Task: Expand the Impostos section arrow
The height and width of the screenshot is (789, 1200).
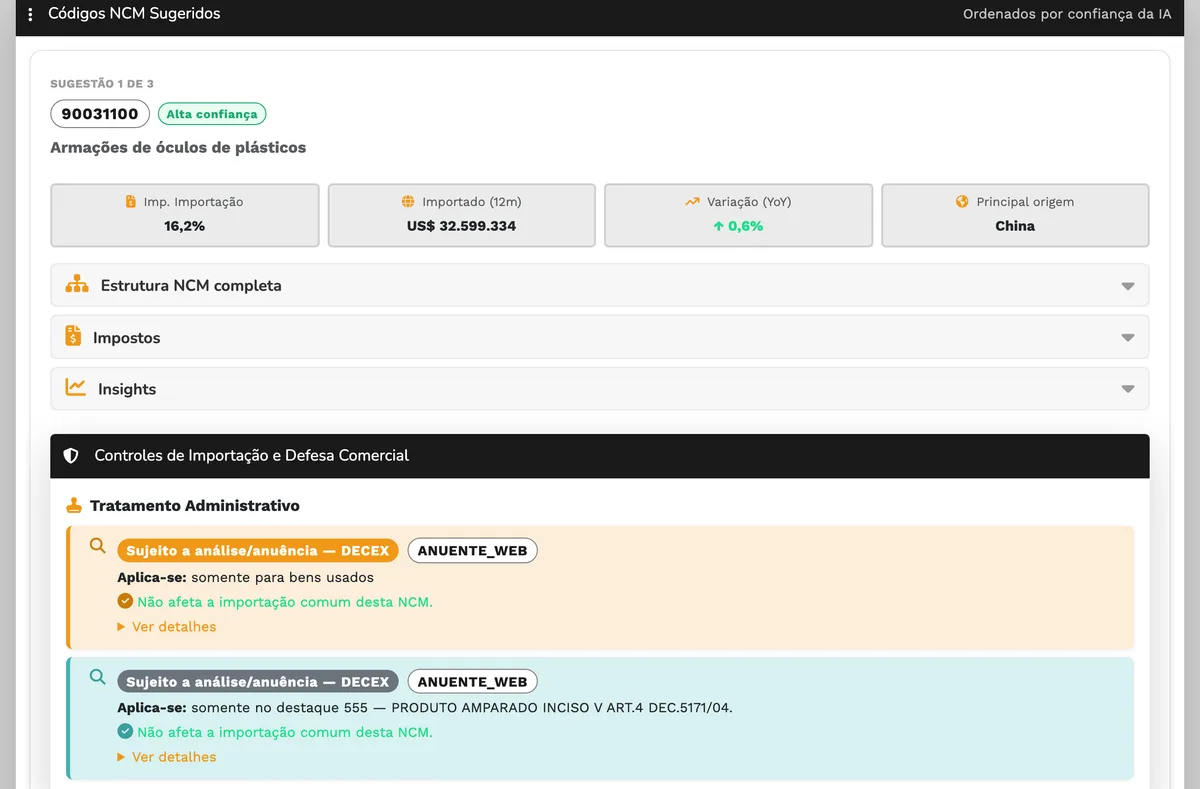Action: click(1128, 338)
